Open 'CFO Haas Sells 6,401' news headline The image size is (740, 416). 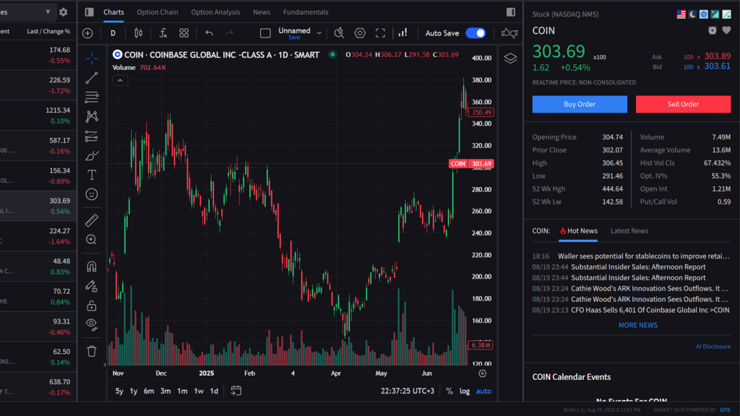650,310
